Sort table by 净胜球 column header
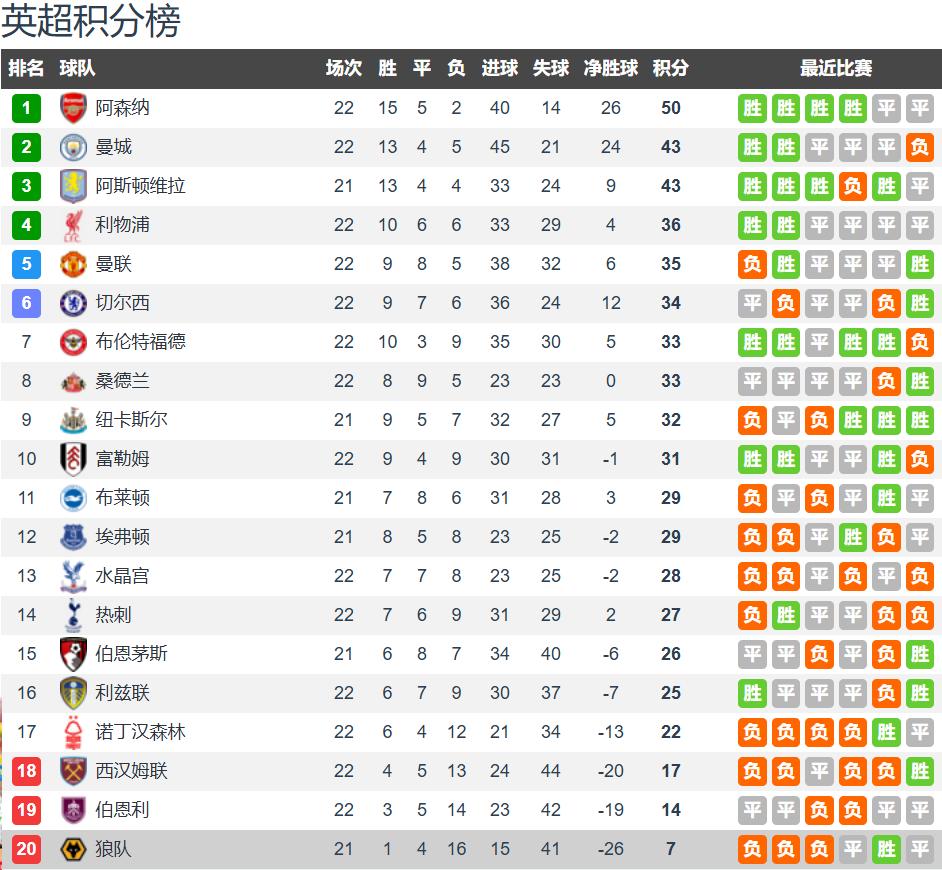Viewport: 942px width, 870px height. [x=611, y=68]
